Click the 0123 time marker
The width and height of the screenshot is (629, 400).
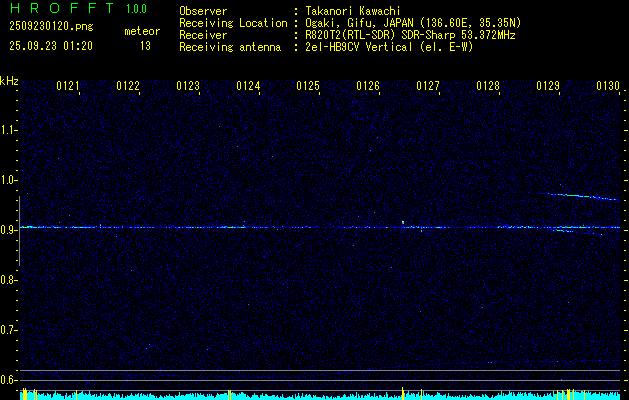pyautogui.click(x=188, y=85)
